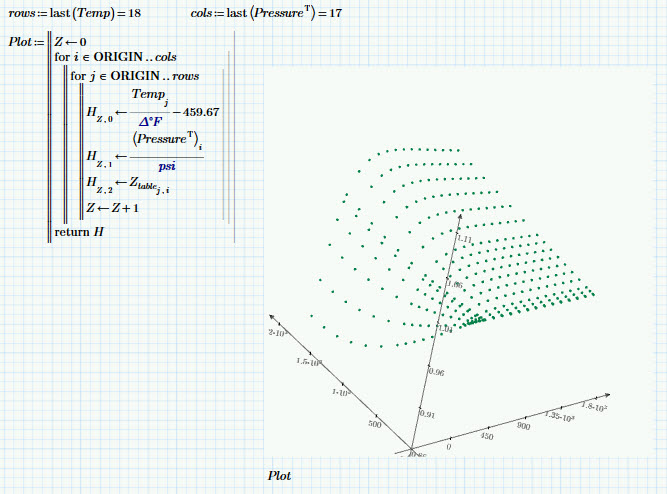Click the 'for j ∈ ORIGIN..rows' loop line
The image size is (667, 494).
click(135, 76)
